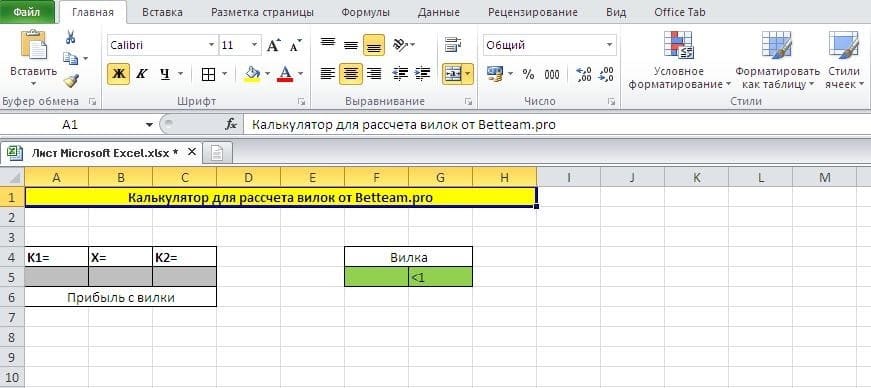The width and height of the screenshot is (871, 388).
Task: Open Число group dialog launcher
Action: click(x=611, y=102)
